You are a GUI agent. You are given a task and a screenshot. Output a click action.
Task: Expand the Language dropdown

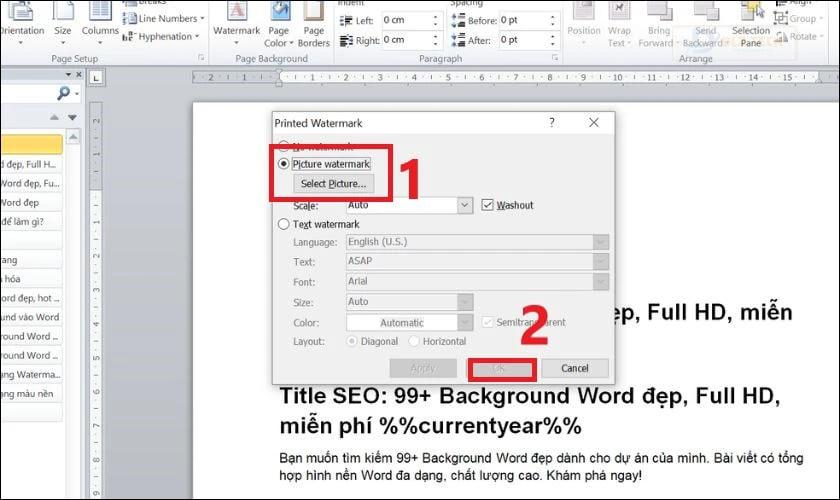click(x=601, y=242)
